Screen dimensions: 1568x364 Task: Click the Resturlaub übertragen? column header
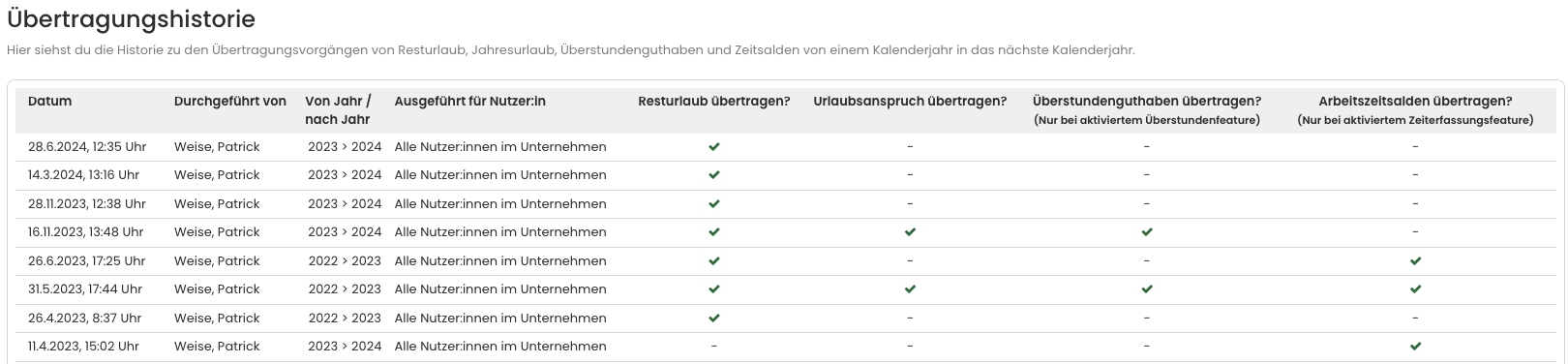click(x=714, y=101)
